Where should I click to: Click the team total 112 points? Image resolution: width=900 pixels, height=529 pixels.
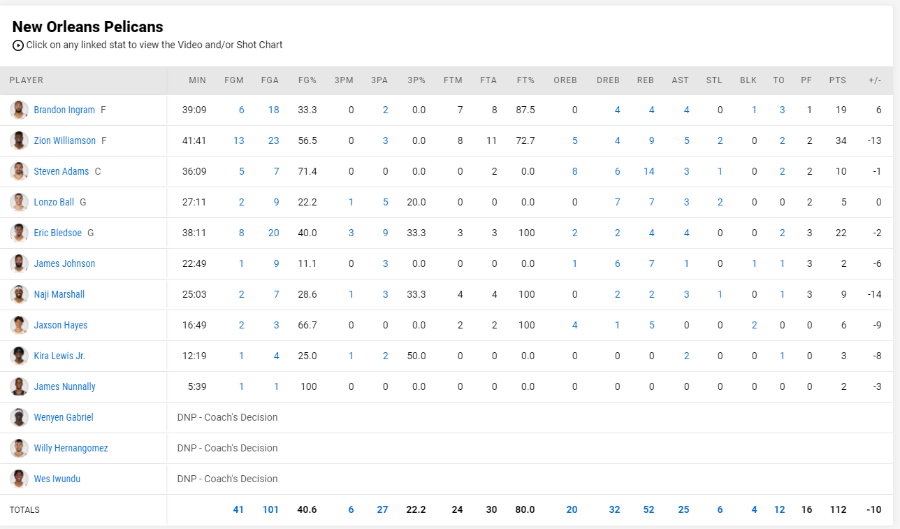[x=838, y=509]
